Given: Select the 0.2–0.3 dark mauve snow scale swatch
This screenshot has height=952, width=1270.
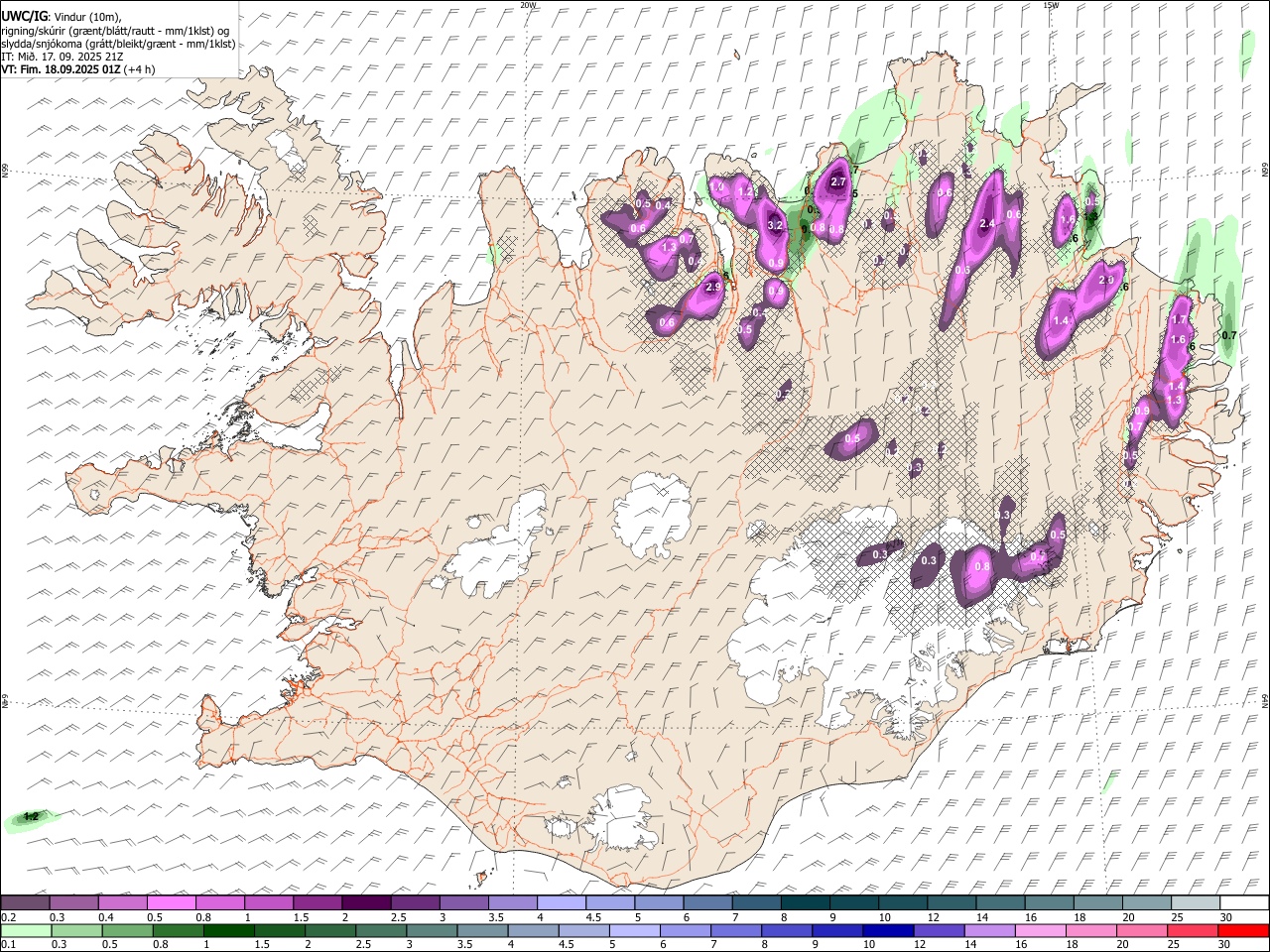Looking at the screenshot, I should [25, 903].
